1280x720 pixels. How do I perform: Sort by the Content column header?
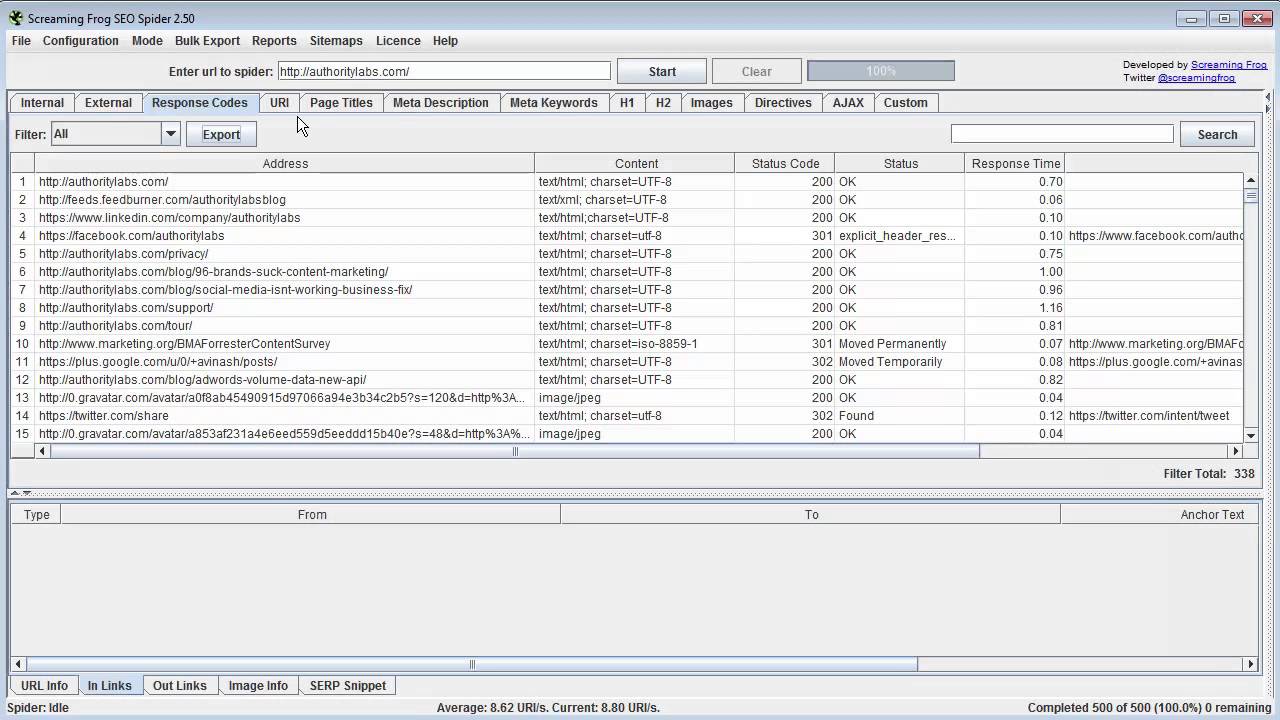(636, 163)
